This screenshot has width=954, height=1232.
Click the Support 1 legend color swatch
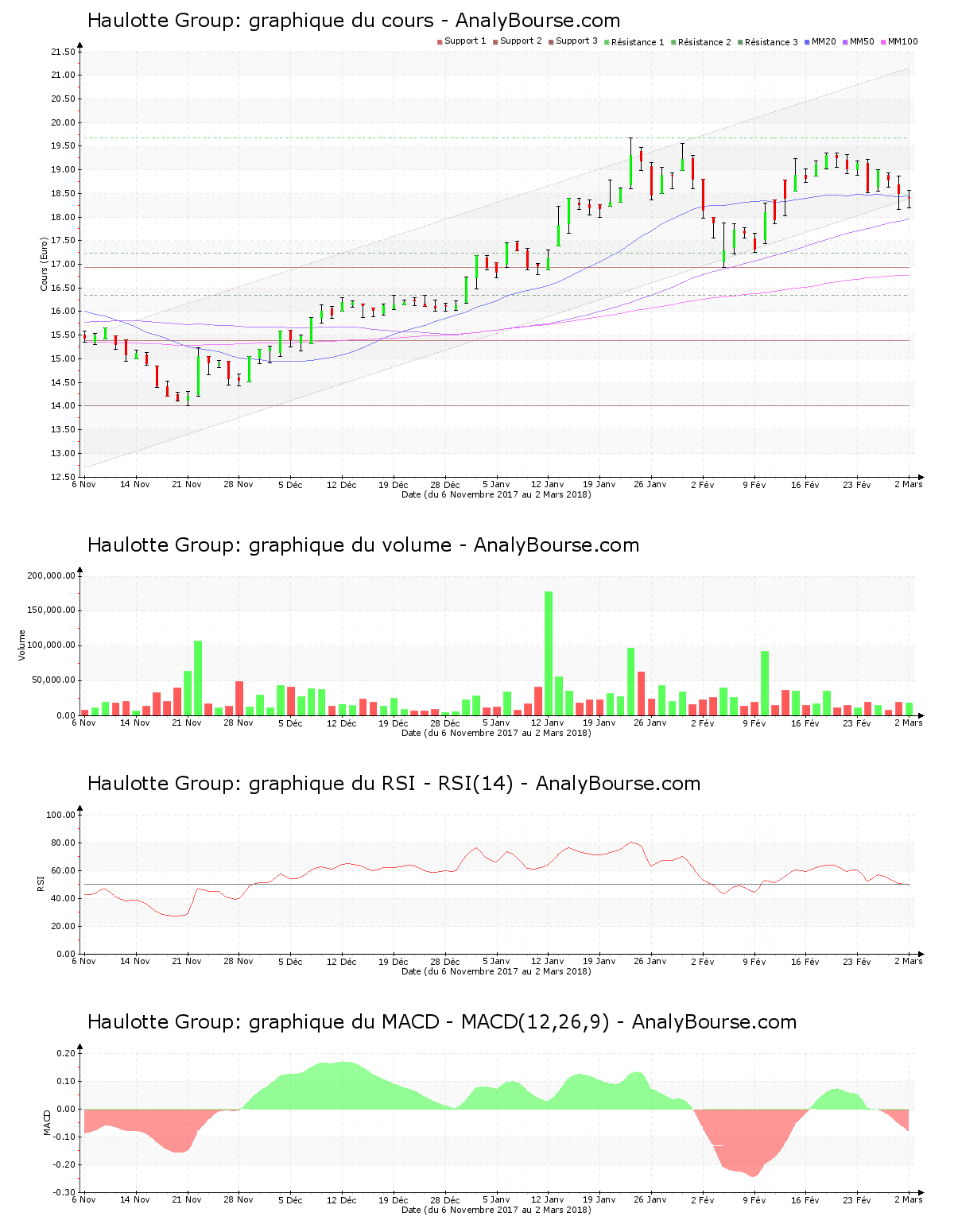pos(440,41)
